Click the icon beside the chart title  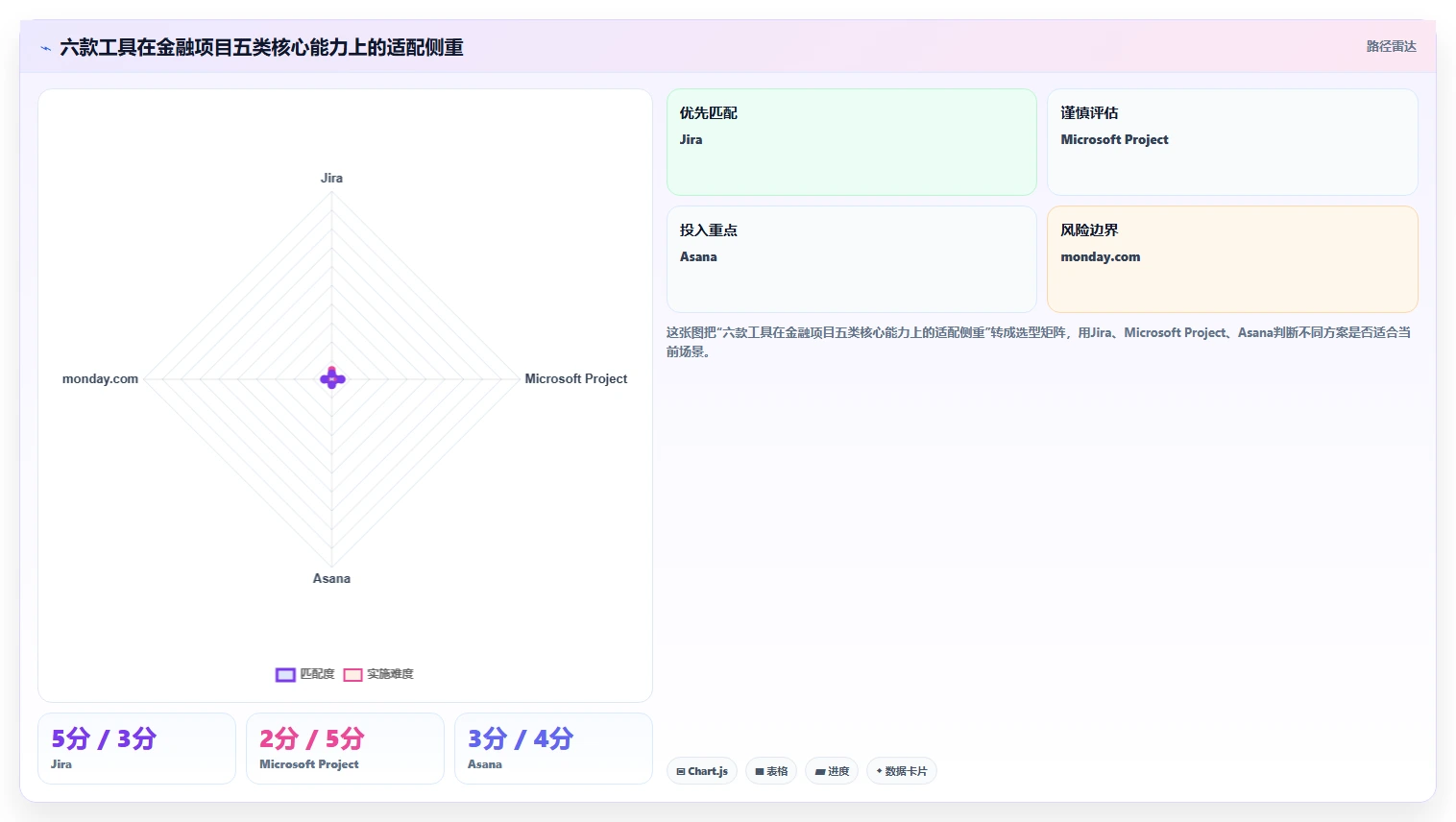45,48
